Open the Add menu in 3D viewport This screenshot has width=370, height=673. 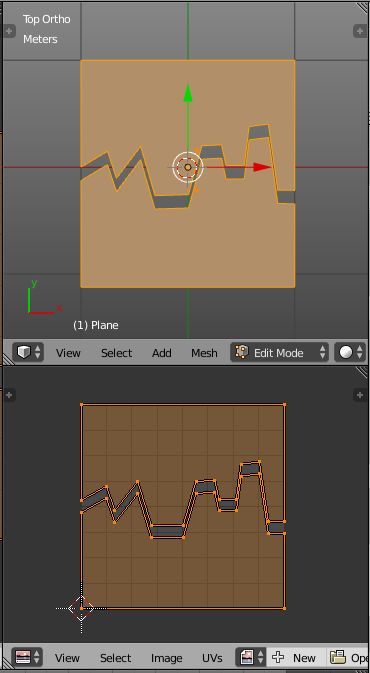161,353
